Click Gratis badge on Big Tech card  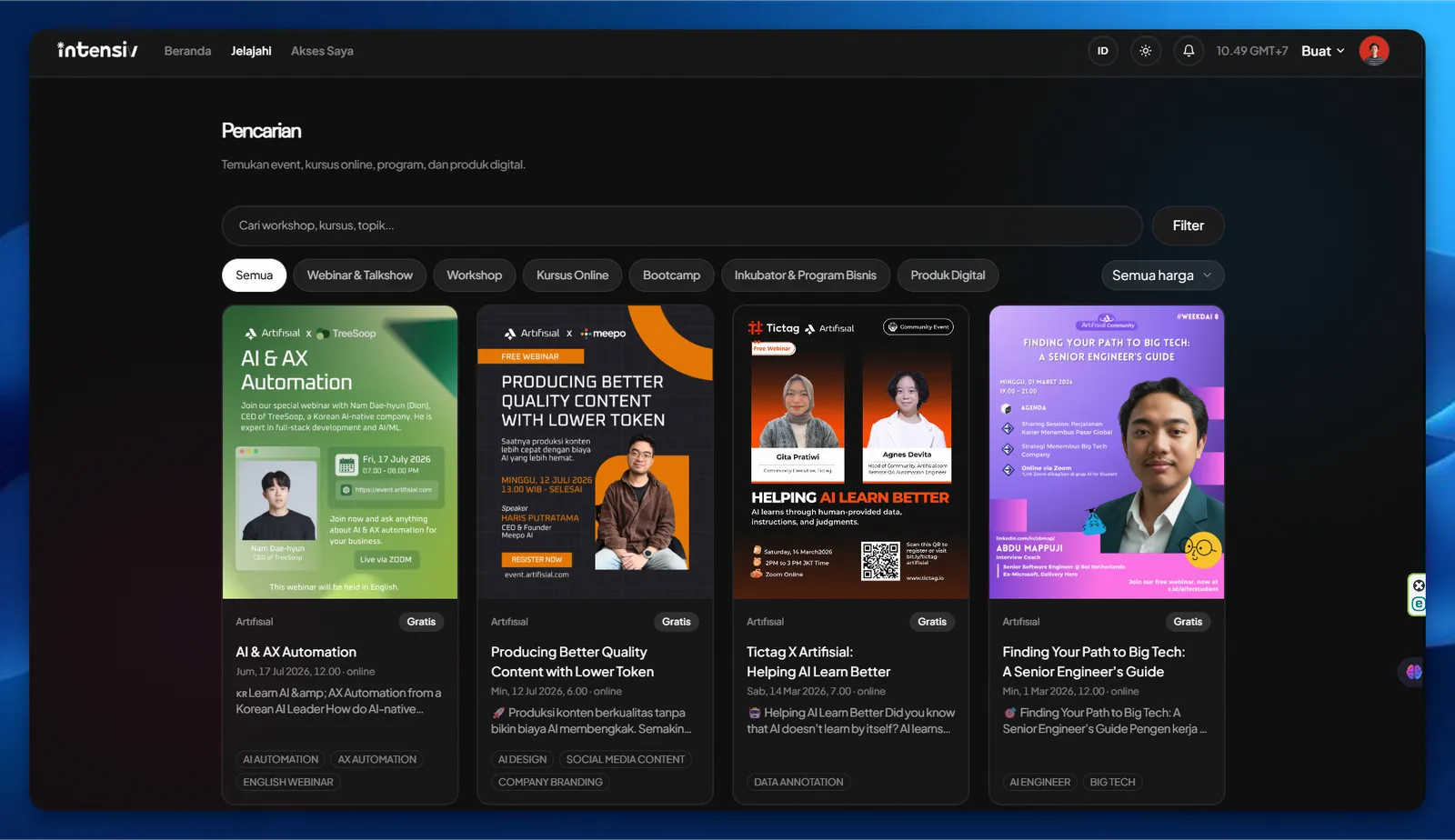point(1188,622)
